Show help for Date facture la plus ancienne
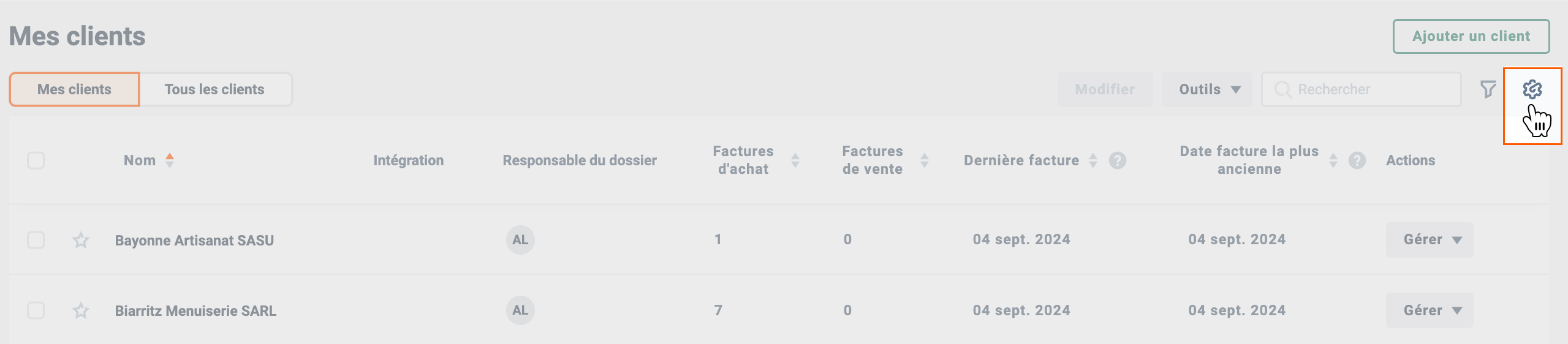This screenshot has width=1568, height=344. 1357,160
